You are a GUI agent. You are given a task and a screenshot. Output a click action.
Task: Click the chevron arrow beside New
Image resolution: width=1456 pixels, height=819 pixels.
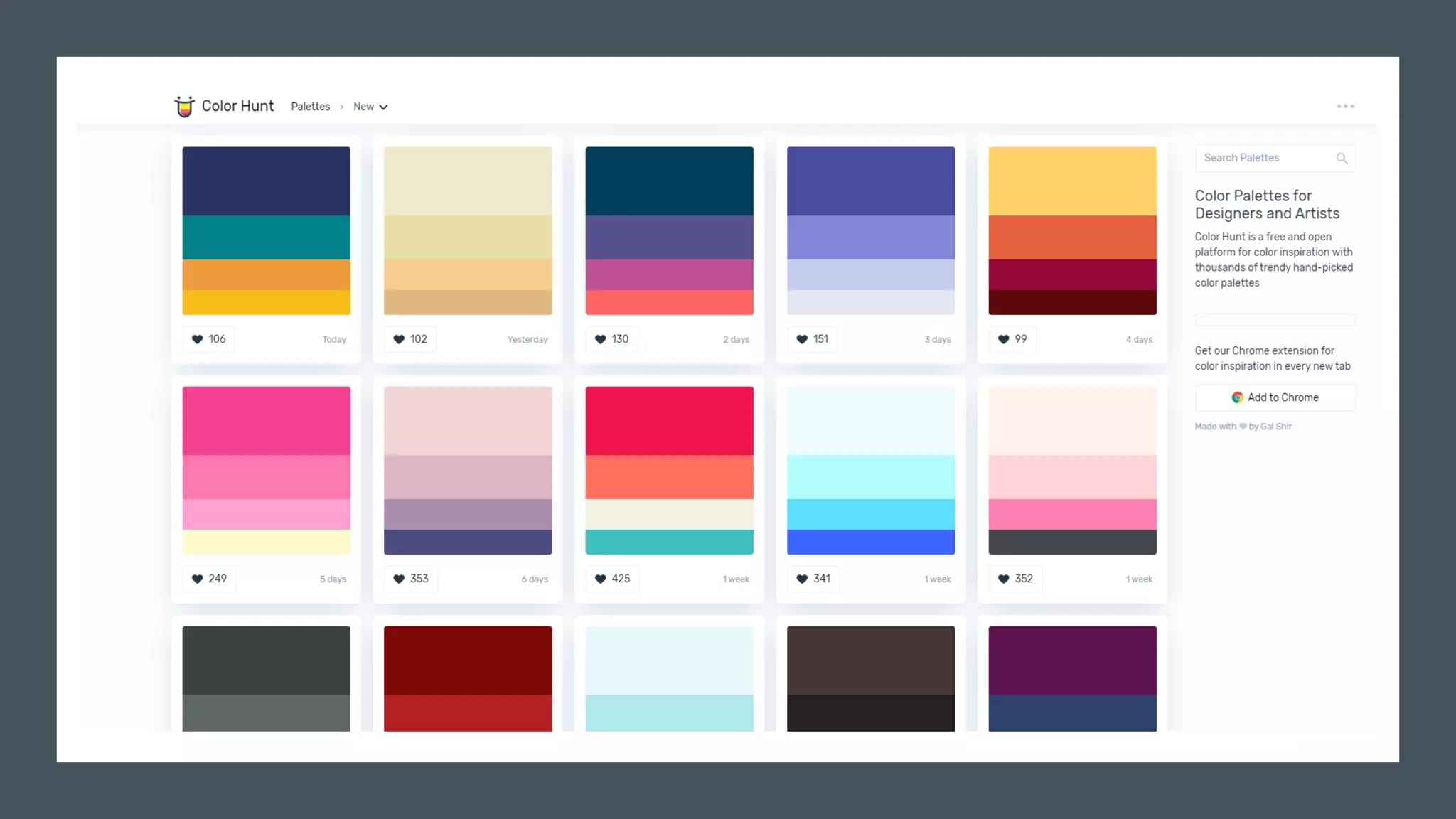point(384,107)
